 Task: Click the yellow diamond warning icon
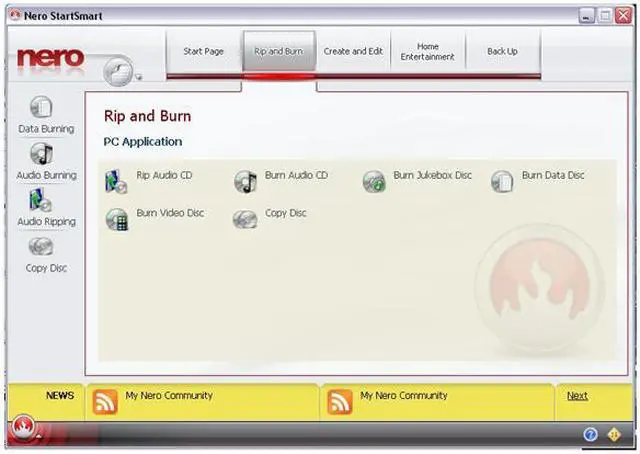(614, 435)
